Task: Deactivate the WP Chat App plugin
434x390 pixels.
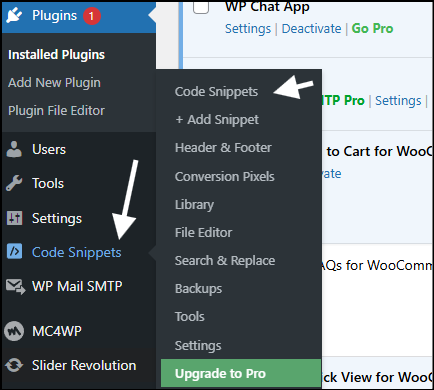Action: pos(311,29)
